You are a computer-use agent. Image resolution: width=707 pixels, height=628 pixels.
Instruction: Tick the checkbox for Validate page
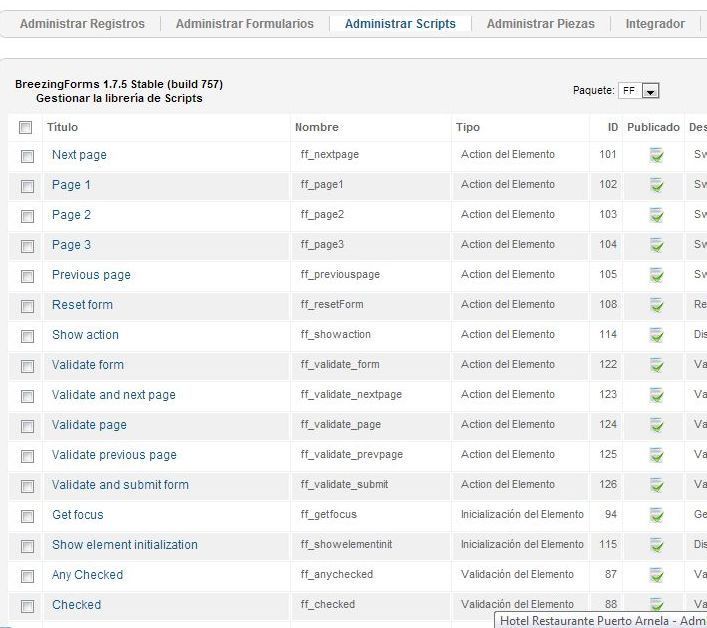pos(28,426)
